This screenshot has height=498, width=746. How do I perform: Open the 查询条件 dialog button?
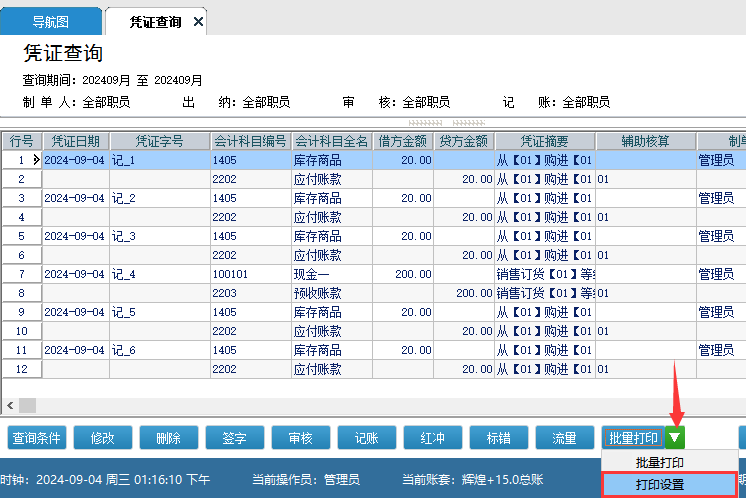point(37,438)
